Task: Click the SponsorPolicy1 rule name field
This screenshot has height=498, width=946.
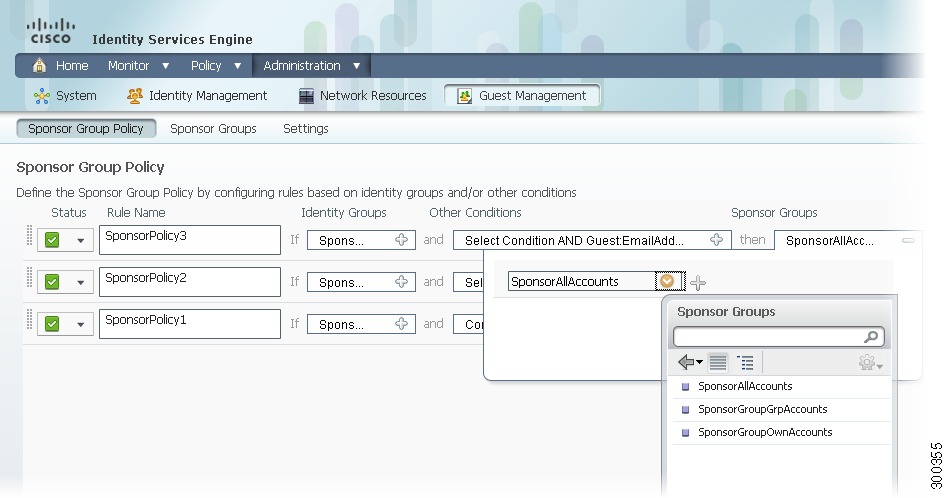Action: point(189,324)
